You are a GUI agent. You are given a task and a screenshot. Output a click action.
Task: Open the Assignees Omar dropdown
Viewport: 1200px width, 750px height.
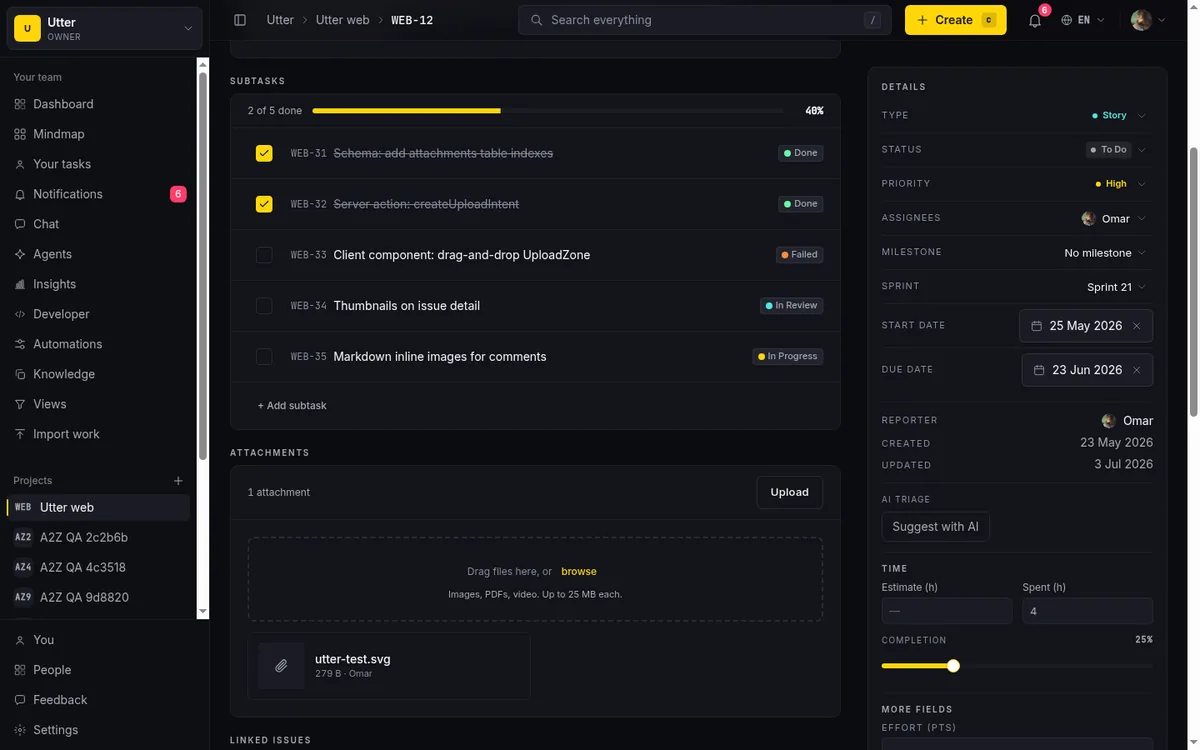[x=1114, y=218]
